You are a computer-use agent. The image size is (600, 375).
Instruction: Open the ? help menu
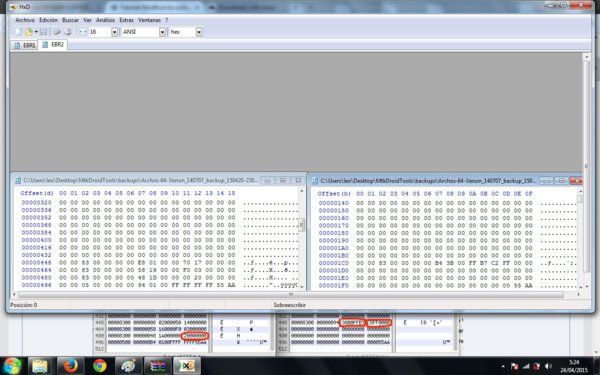tap(166, 20)
